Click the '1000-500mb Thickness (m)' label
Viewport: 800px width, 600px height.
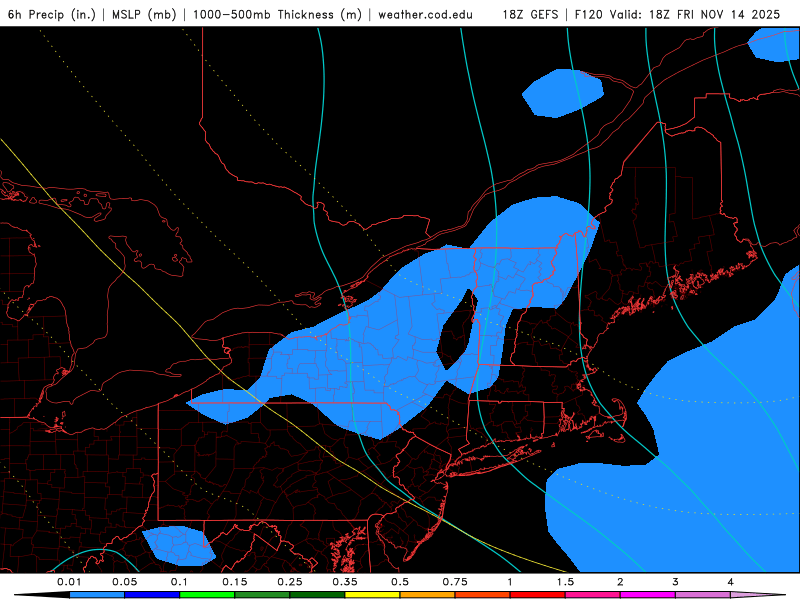pos(277,14)
